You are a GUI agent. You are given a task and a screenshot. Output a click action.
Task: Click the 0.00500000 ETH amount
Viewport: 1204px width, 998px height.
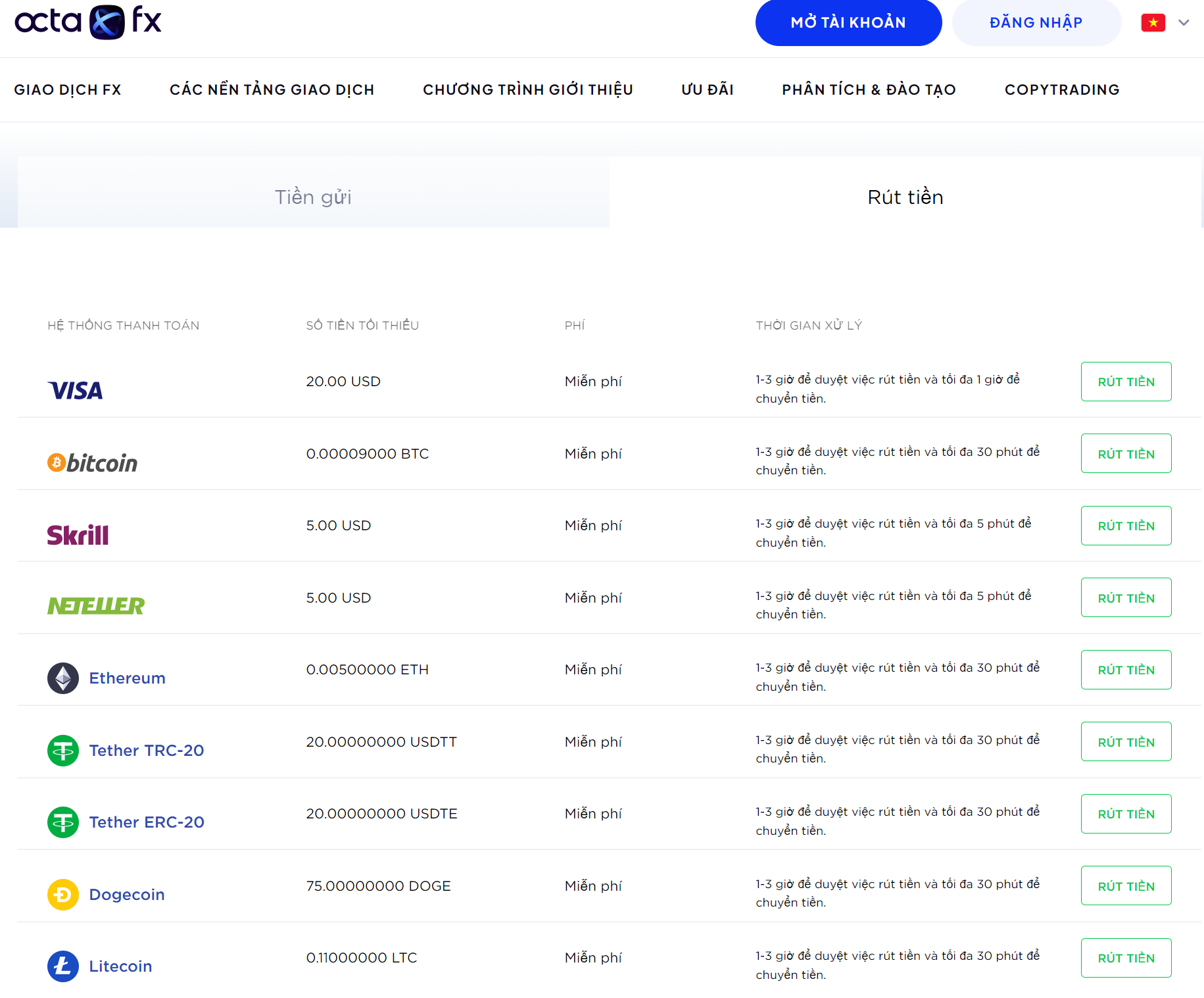tap(368, 670)
